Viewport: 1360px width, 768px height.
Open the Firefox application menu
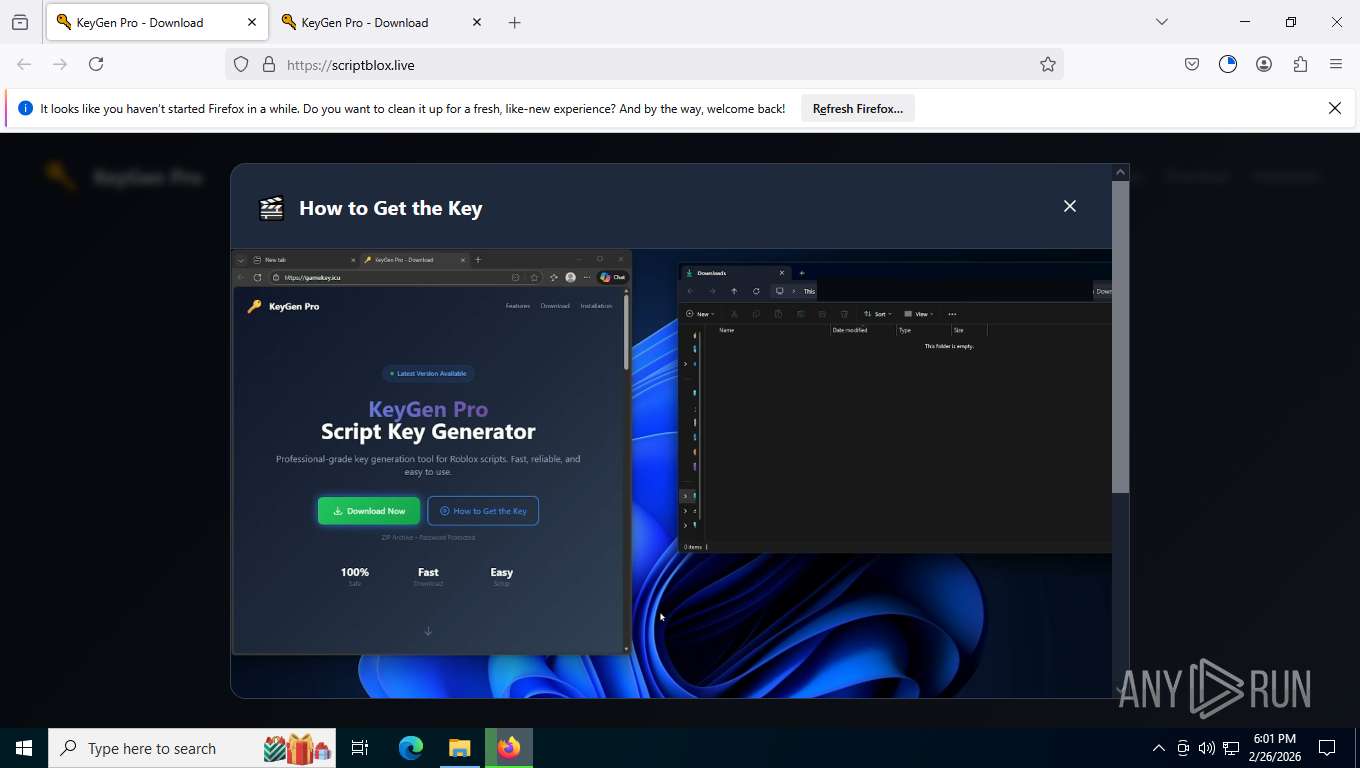pos(1336,64)
